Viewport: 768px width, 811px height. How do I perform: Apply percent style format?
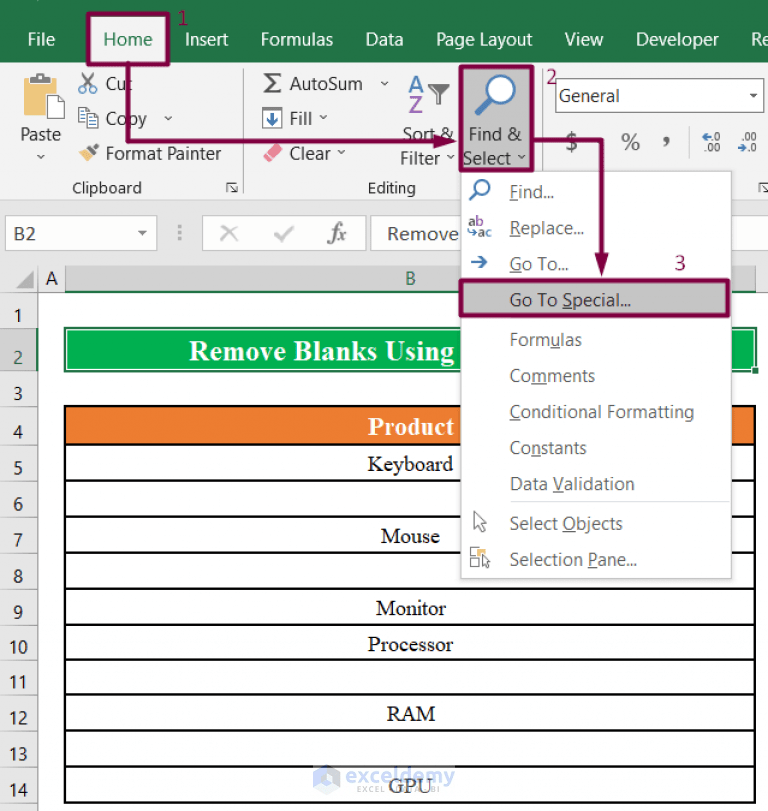630,142
